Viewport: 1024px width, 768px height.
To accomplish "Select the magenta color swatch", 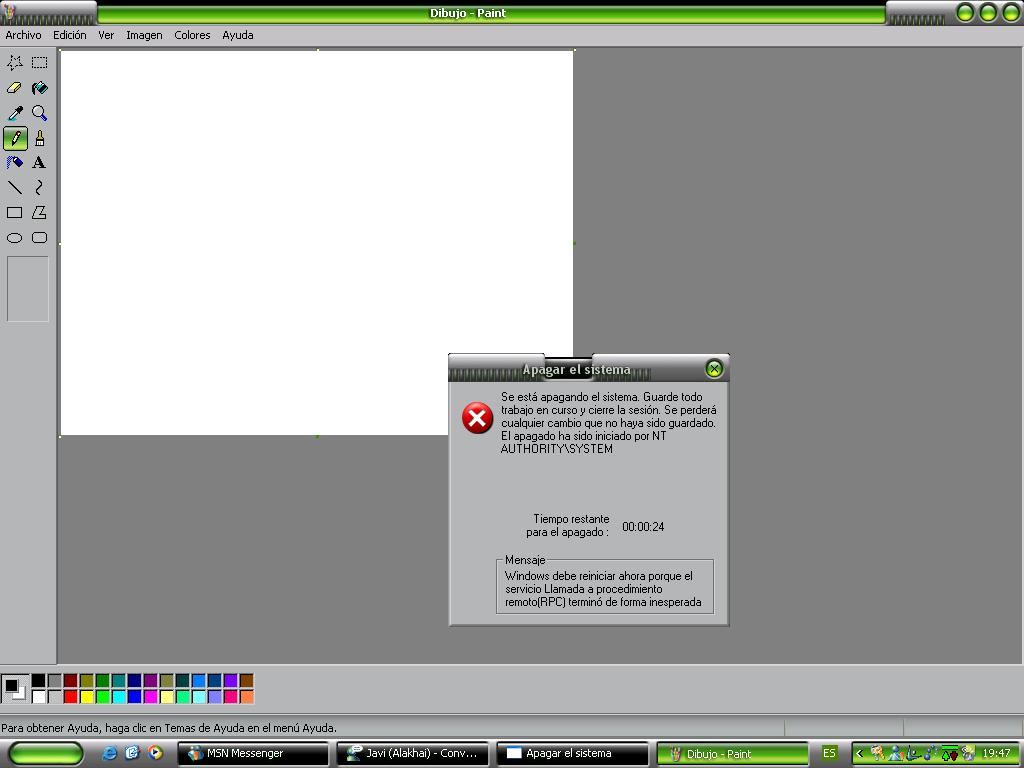I will tap(150, 697).
